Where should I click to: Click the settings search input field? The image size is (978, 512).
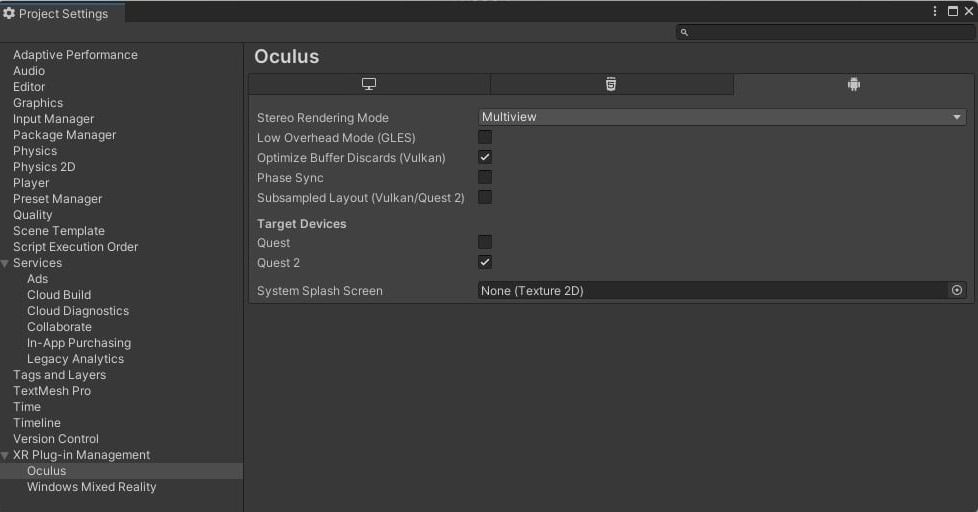coord(825,32)
